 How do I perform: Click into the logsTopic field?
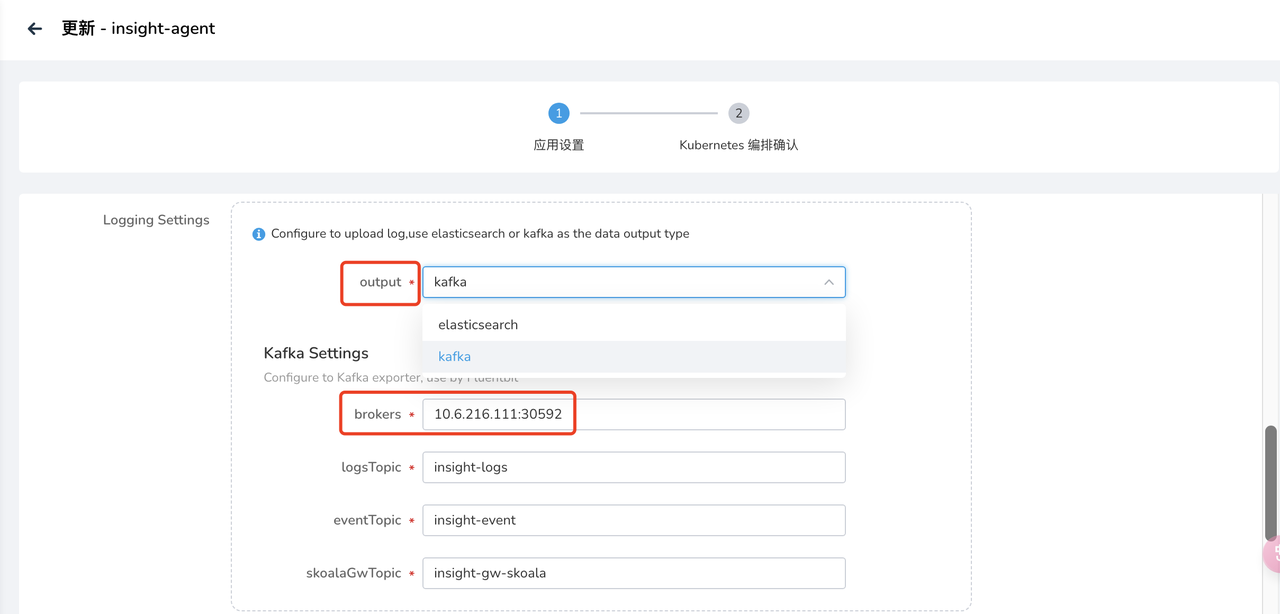633,467
